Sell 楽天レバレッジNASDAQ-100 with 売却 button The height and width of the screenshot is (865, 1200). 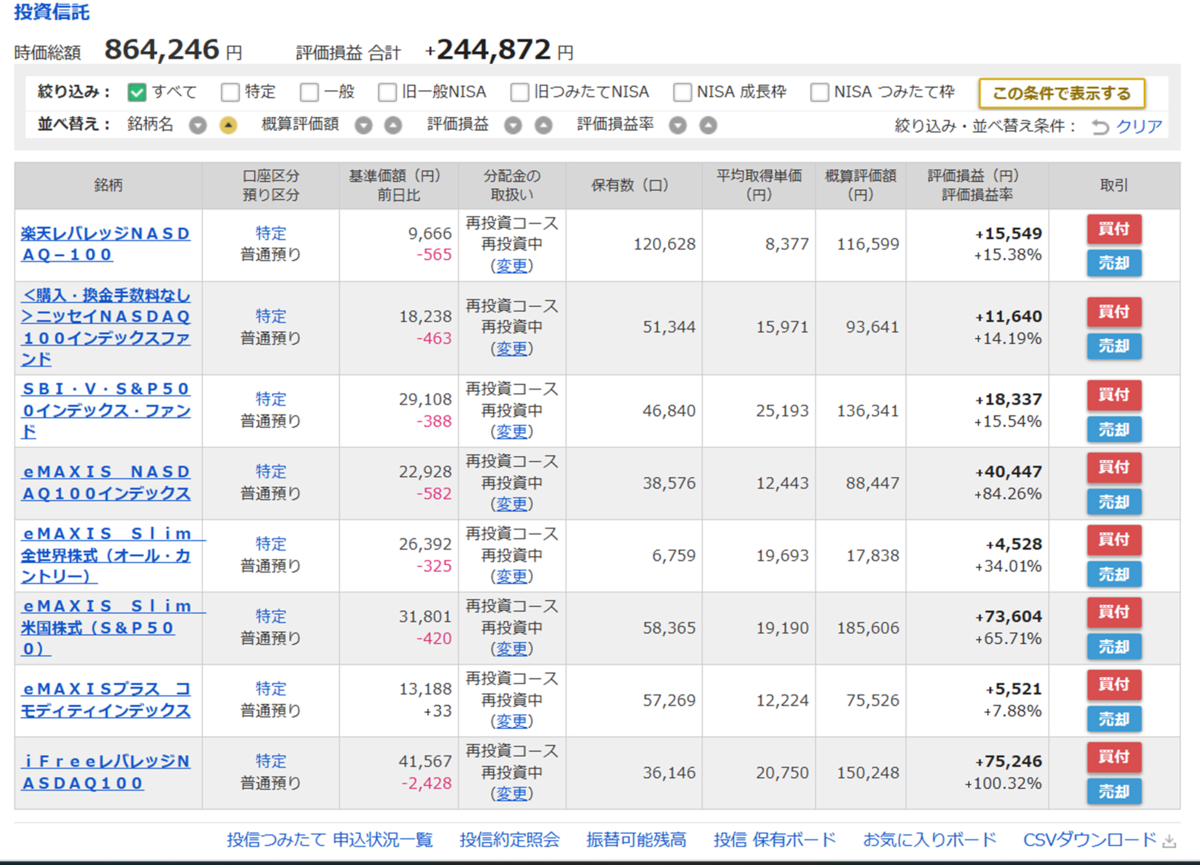tap(1114, 263)
